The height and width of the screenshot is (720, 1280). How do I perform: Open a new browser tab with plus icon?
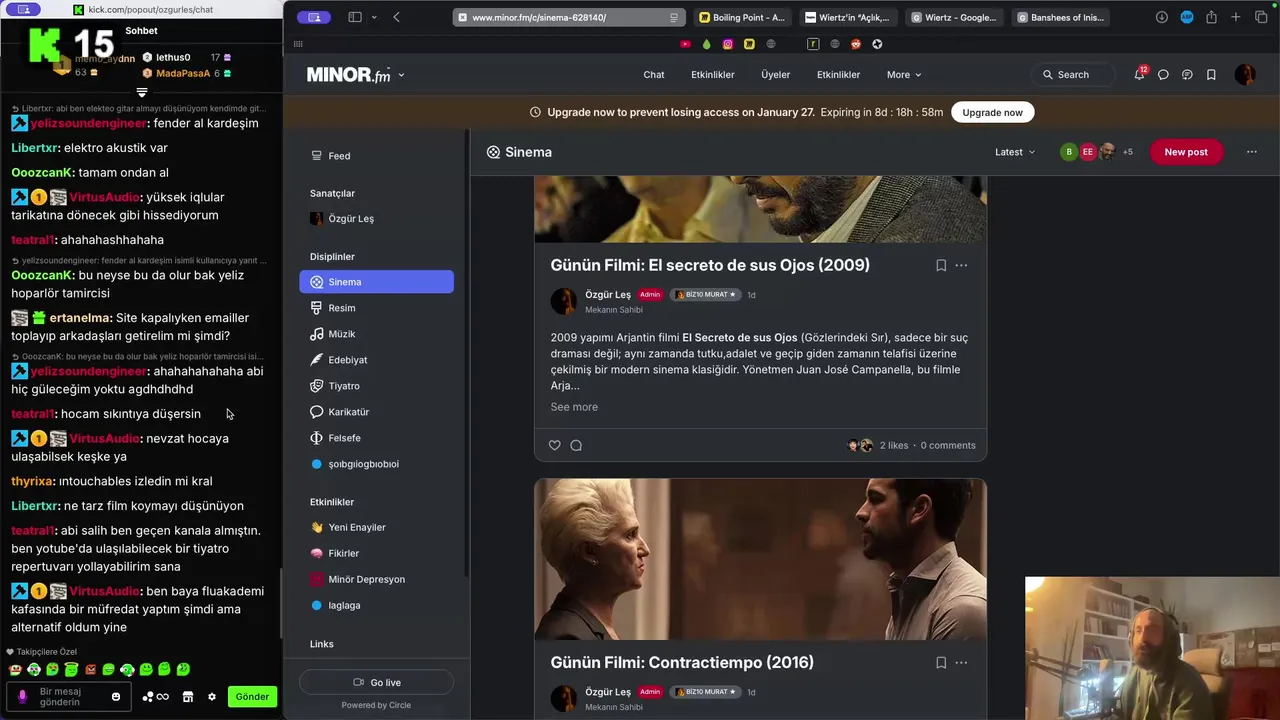tap(1236, 17)
